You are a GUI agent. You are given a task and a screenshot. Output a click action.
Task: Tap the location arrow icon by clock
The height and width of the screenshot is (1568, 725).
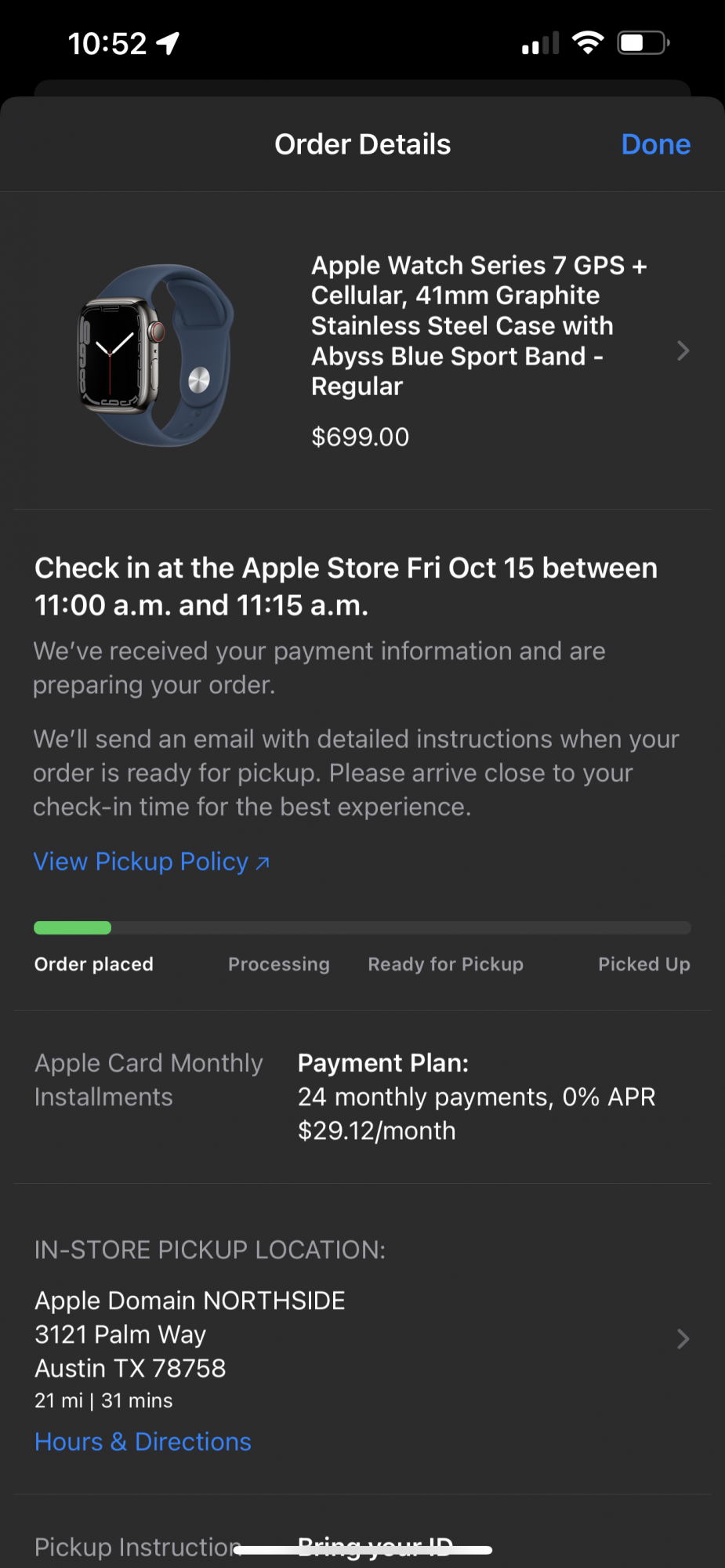(169, 43)
